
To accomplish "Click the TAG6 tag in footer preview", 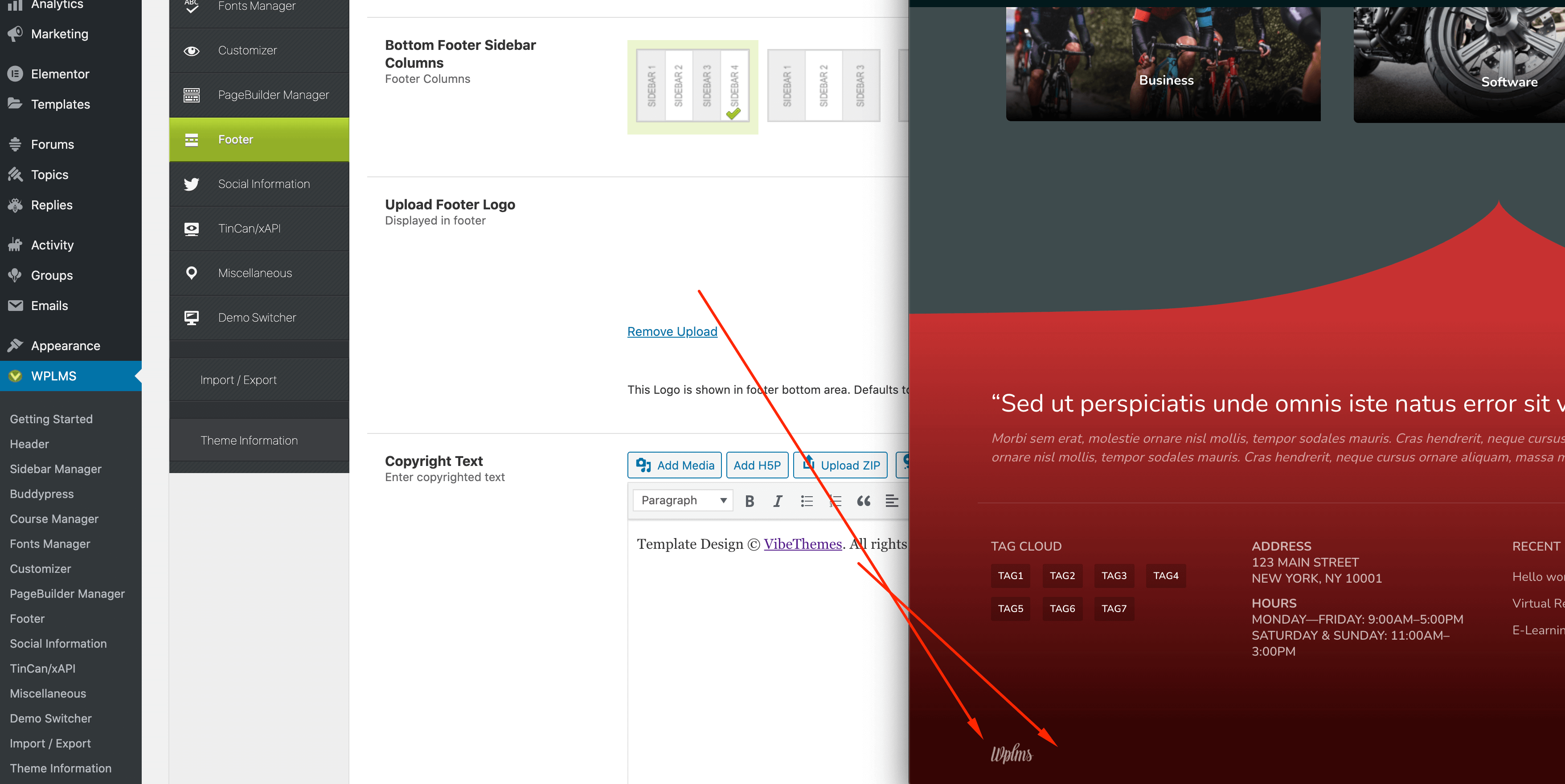I will [1063, 608].
